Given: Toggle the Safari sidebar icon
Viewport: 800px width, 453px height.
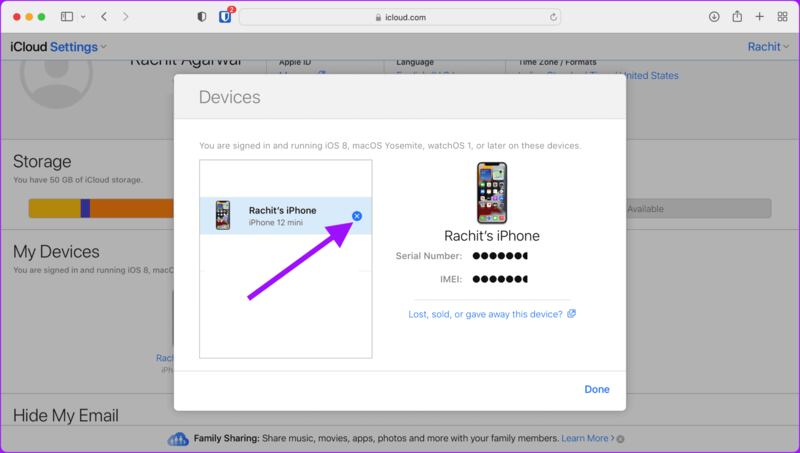Looking at the screenshot, I should click(67, 17).
